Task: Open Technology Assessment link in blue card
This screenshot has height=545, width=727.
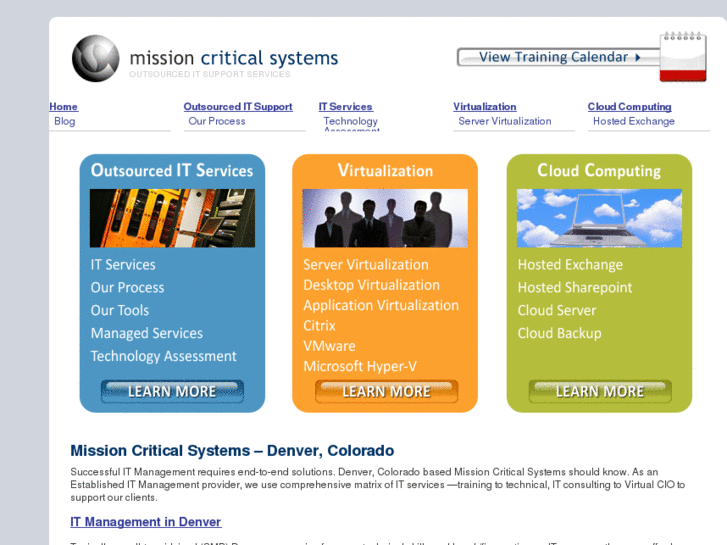Action: tap(163, 356)
